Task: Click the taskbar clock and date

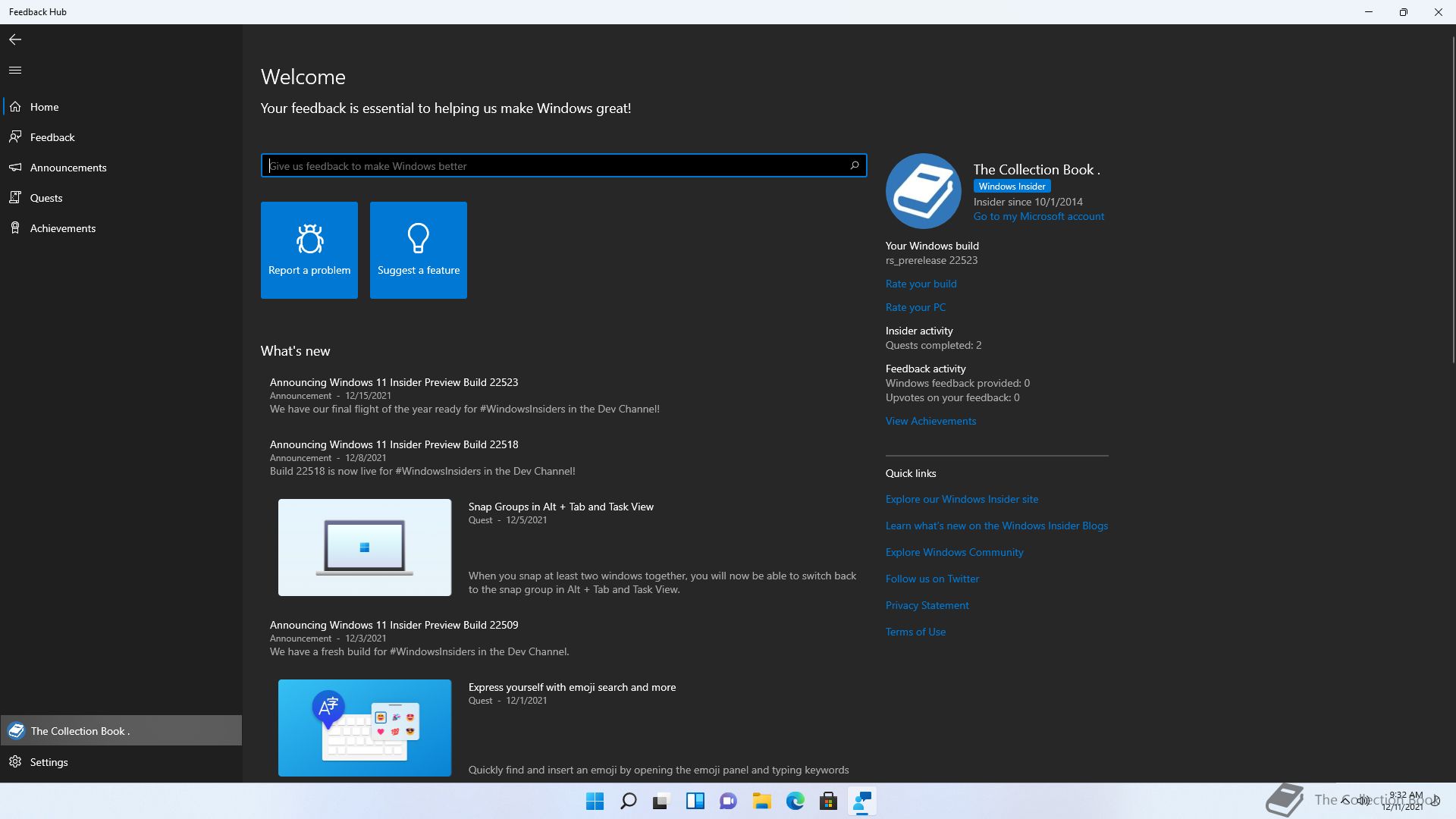Action: pos(1404,801)
